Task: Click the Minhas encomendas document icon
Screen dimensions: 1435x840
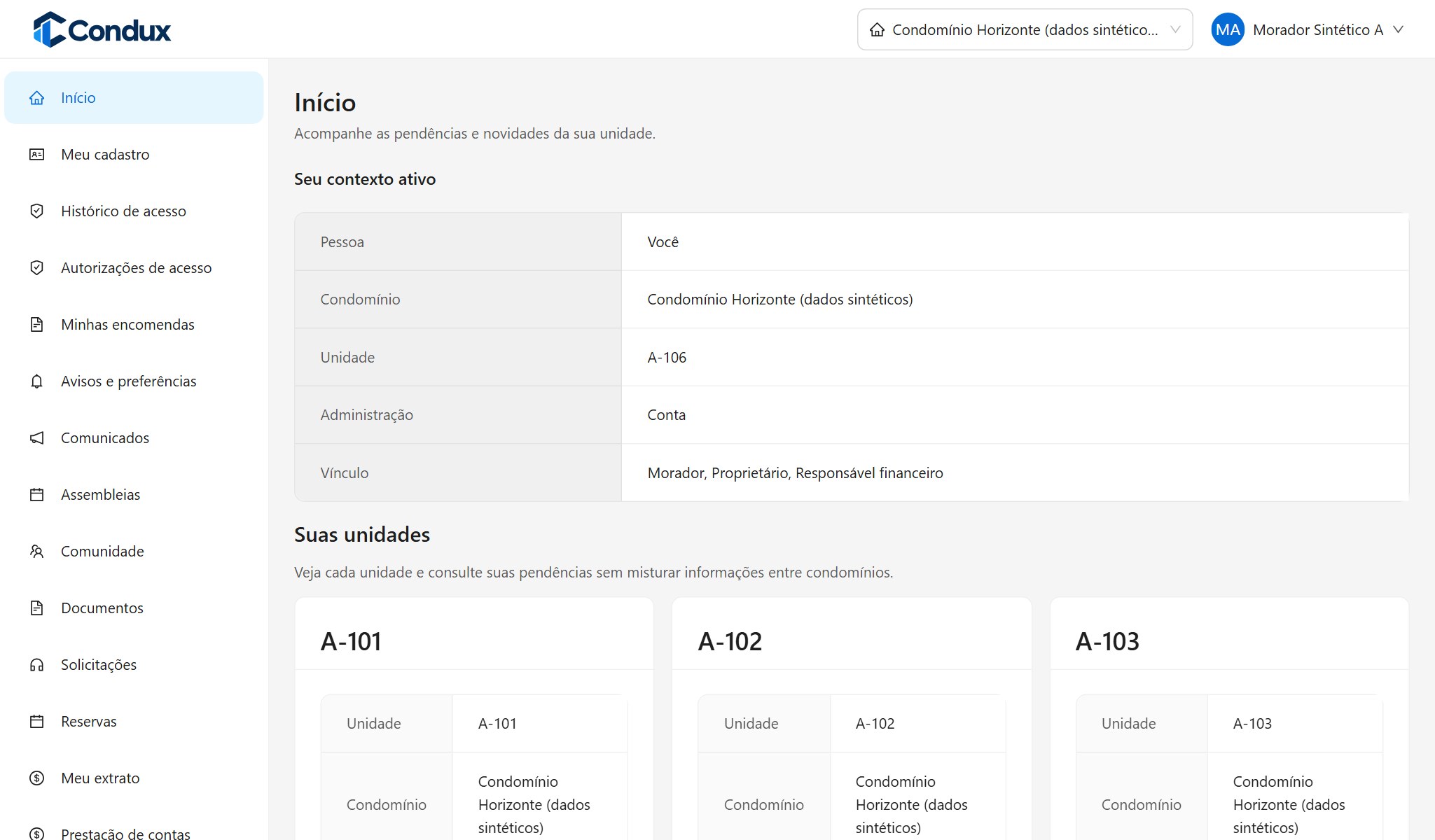Action: click(37, 325)
